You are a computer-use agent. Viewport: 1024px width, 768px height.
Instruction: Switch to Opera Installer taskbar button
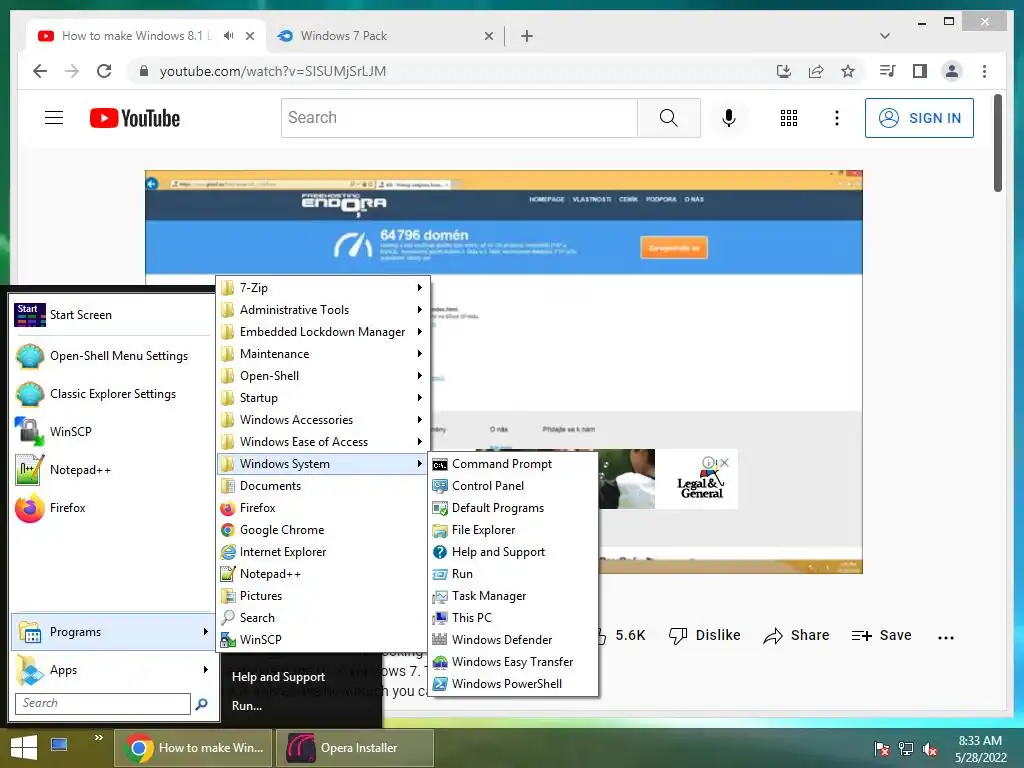(x=355, y=748)
